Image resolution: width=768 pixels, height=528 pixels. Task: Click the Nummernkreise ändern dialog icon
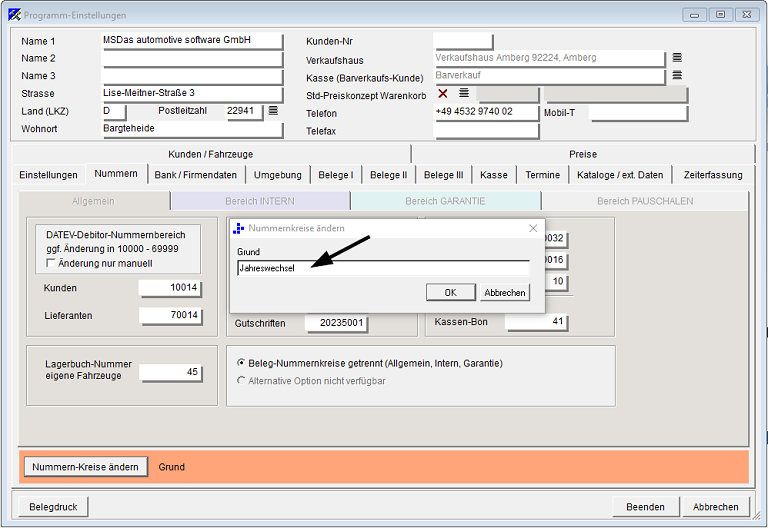coord(239,228)
